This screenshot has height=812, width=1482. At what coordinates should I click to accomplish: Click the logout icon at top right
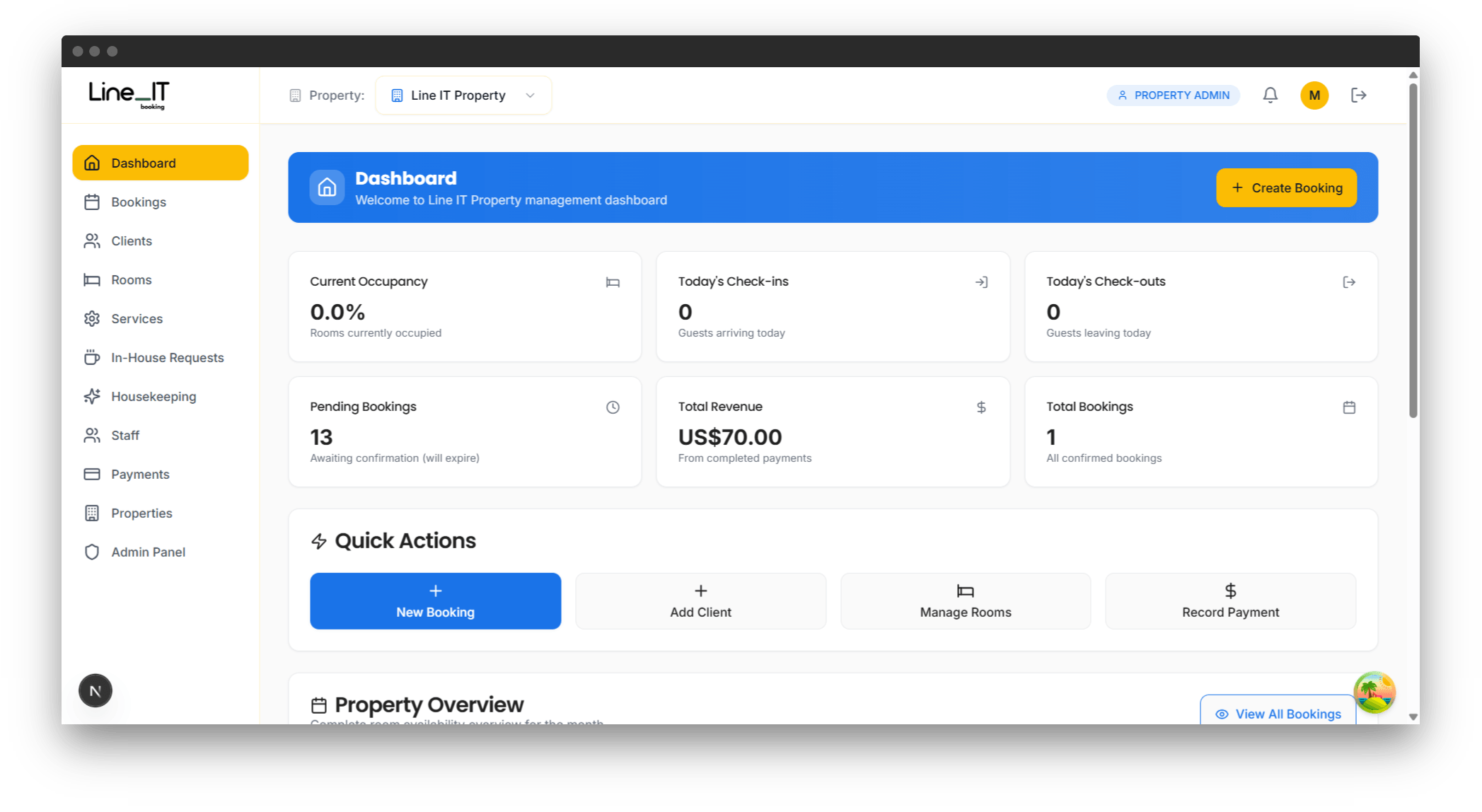click(1358, 95)
